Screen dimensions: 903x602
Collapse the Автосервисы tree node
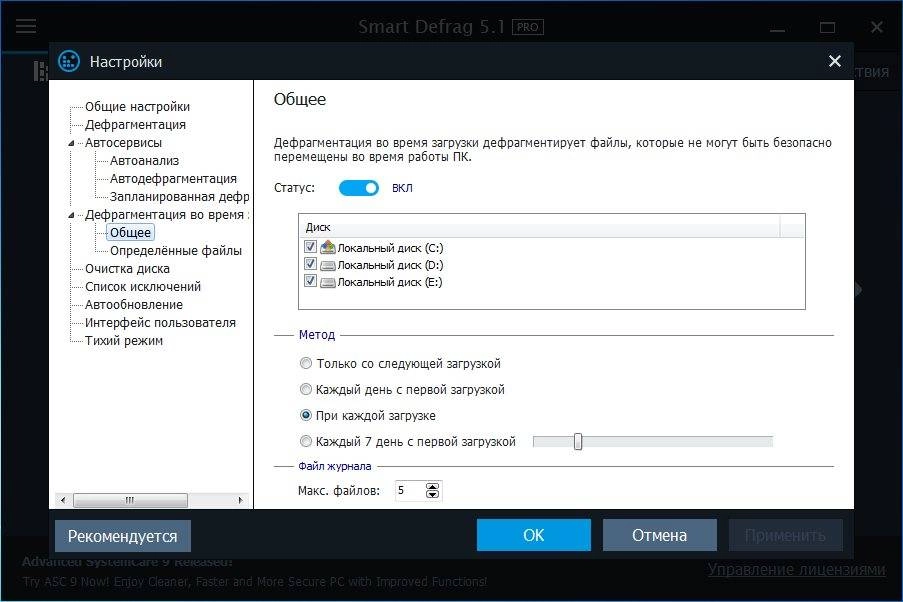71,143
